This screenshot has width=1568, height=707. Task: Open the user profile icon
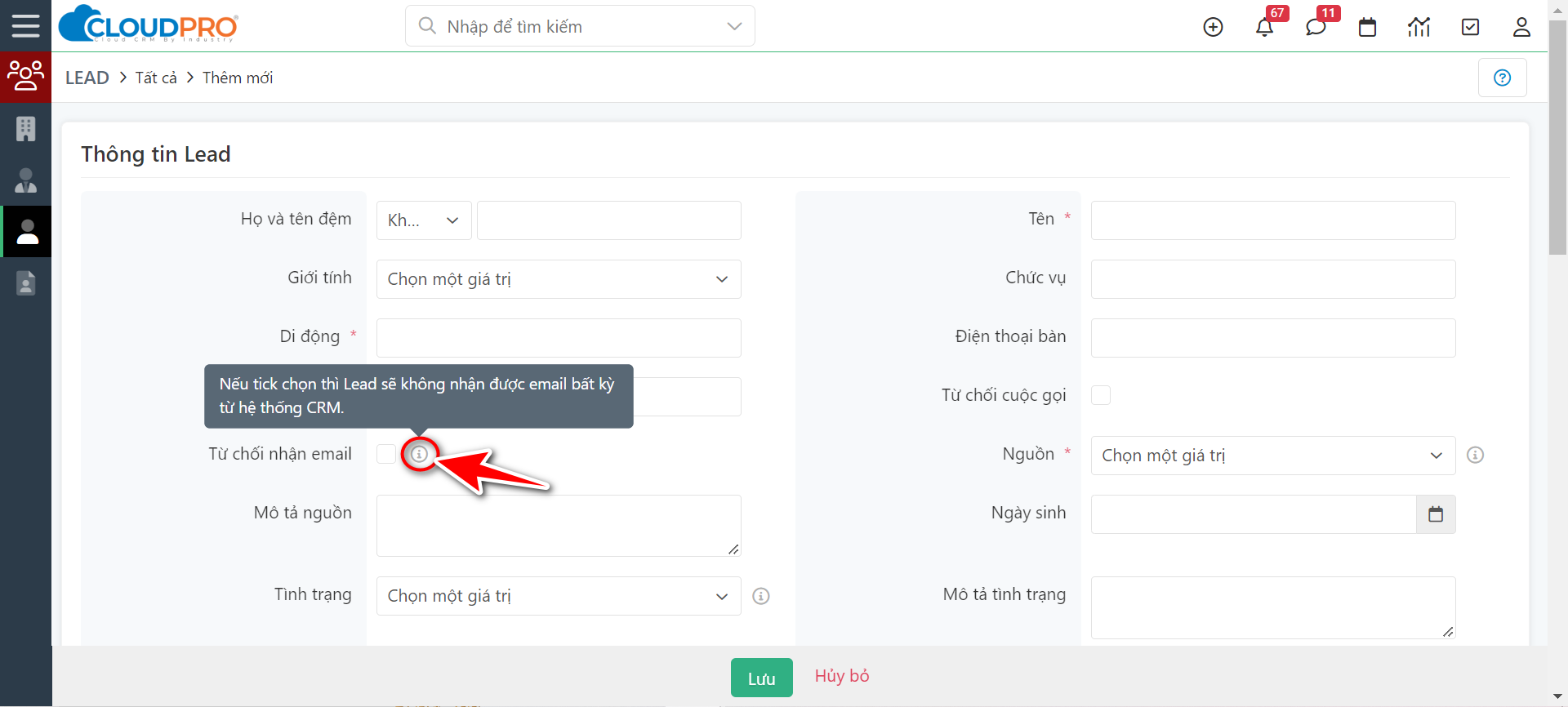click(x=1521, y=27)
